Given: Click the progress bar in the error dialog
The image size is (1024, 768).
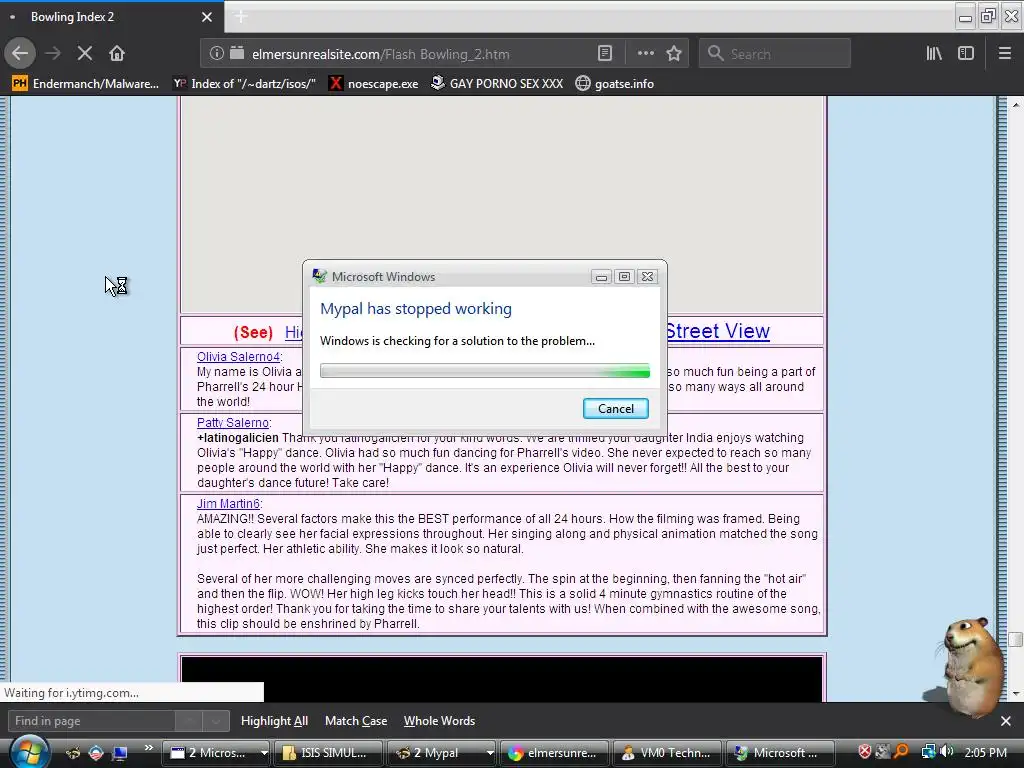Looking at the screenshot, I should (x=485, y=371).
